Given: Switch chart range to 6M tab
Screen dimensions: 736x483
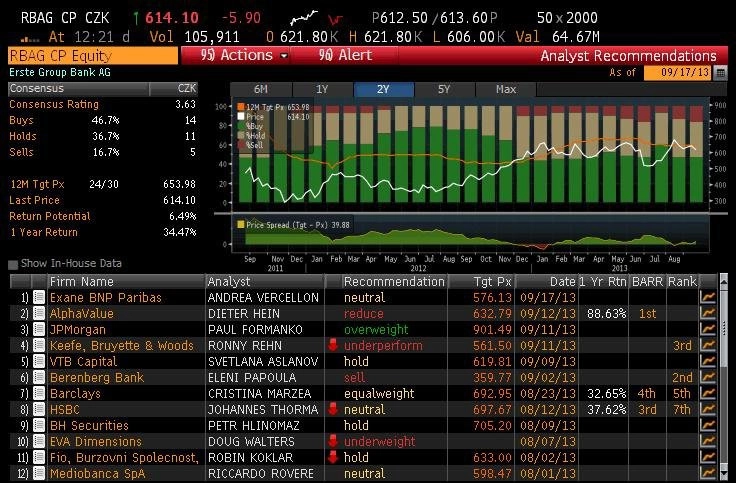Looking at the screenshot, I should [x=261, y=89].
